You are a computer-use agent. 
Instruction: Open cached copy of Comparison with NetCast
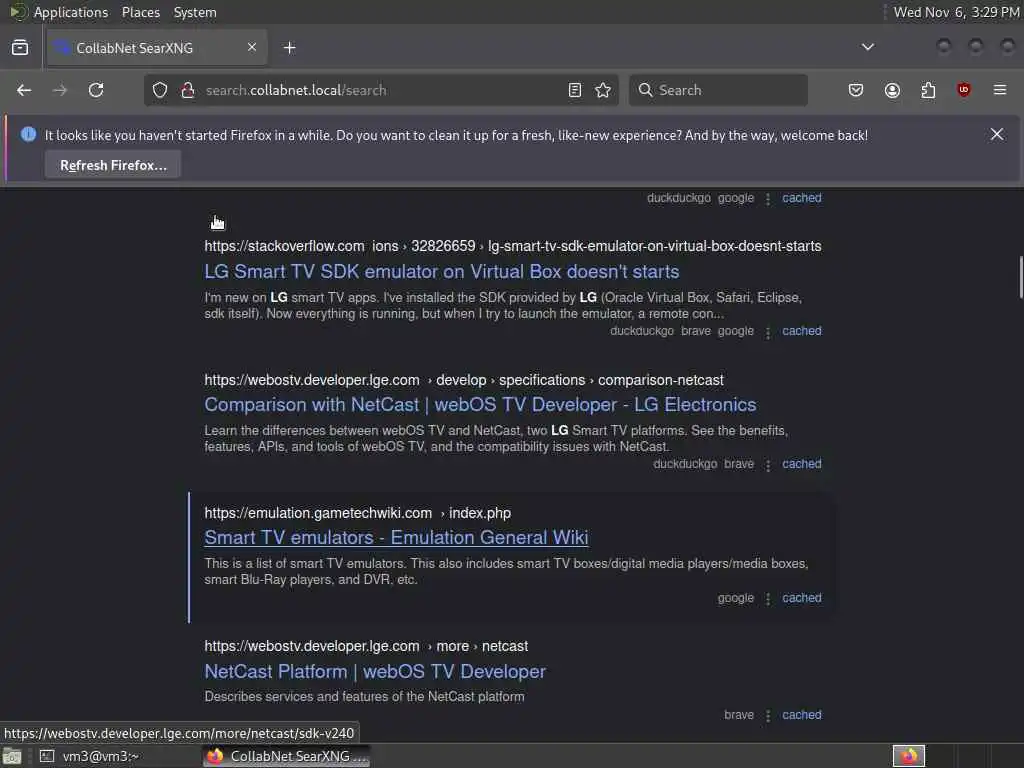click(x=801, y=464)
